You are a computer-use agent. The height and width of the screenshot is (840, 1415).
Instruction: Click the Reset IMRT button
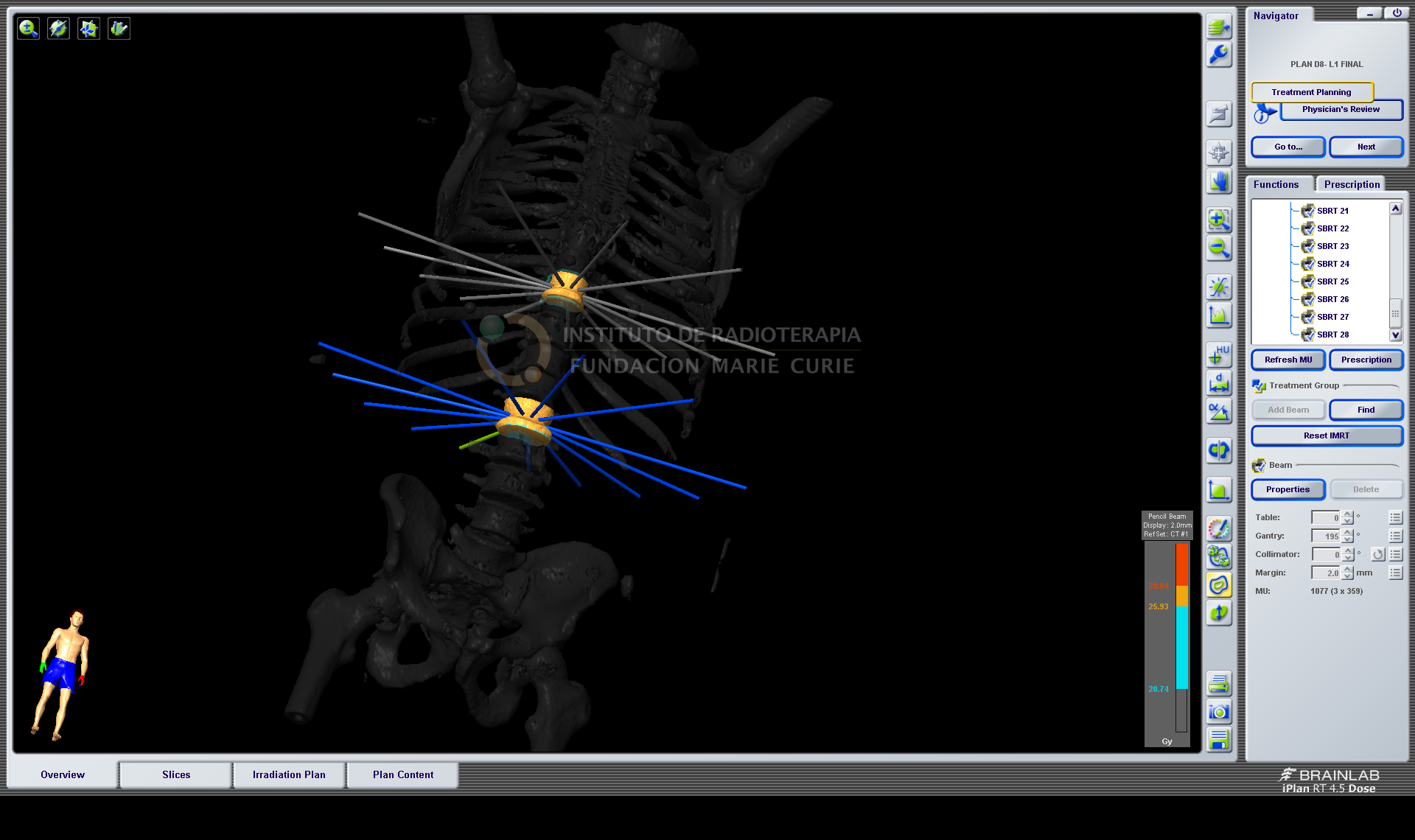1326,435
